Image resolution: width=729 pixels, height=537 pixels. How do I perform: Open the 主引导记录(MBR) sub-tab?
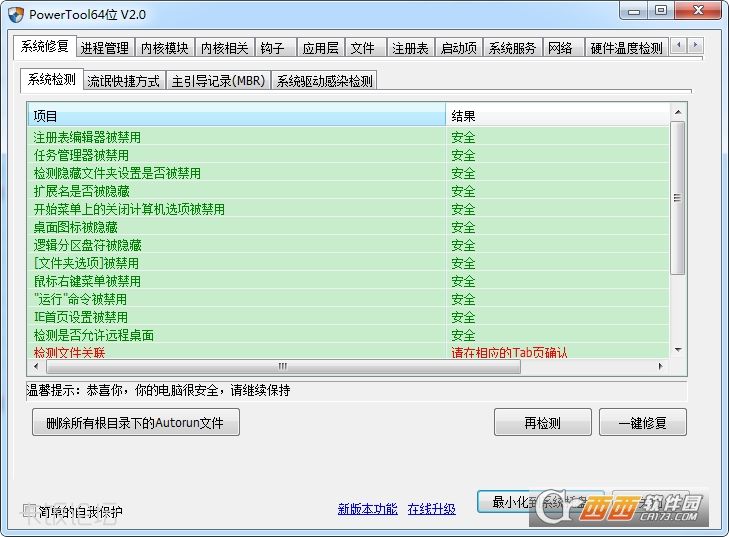coord(217,81)
